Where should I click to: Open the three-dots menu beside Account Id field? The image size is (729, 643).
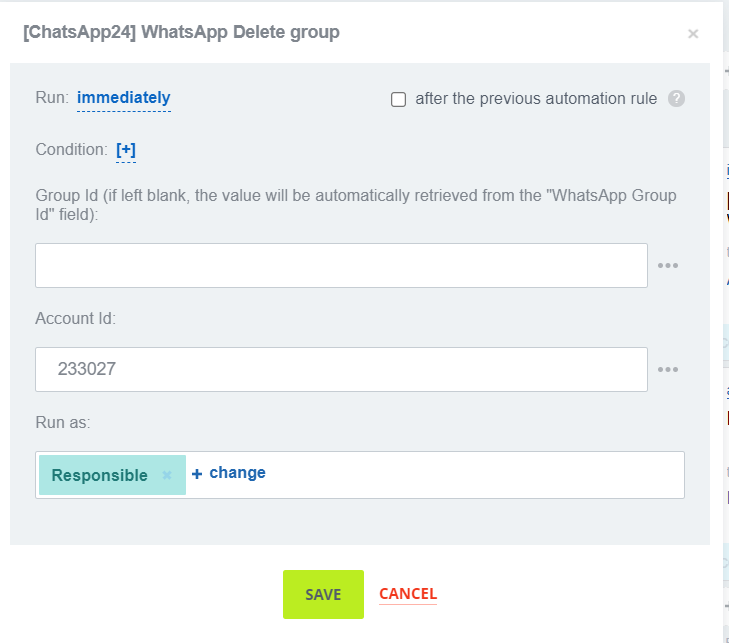(668, 370)
